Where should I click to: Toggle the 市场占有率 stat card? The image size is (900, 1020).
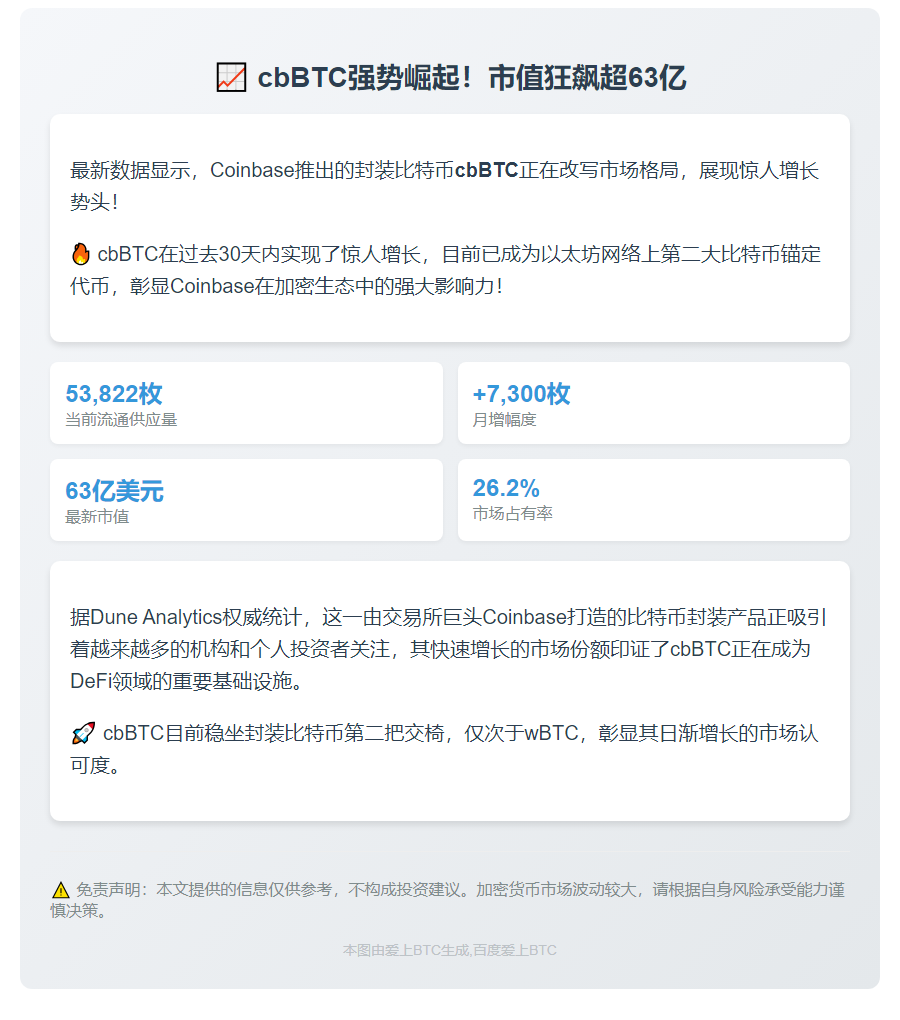point(654,500)
